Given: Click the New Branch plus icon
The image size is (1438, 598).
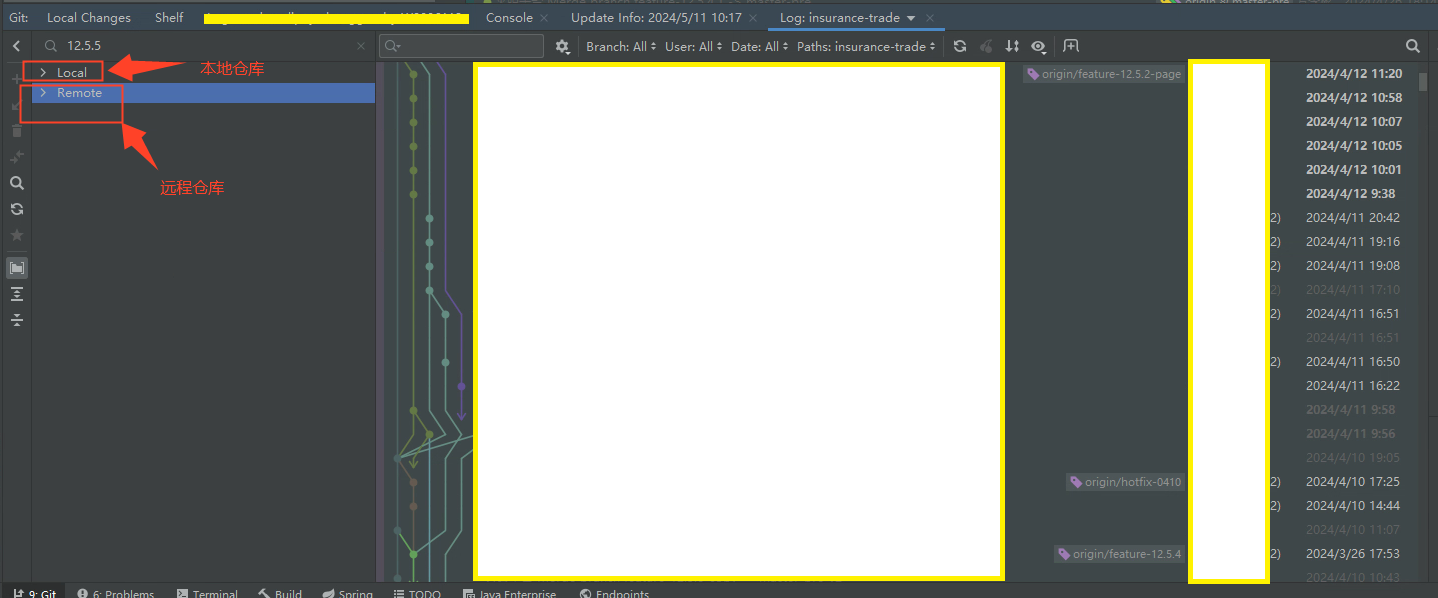Looking at the screenshot, I should pos(16,78).
